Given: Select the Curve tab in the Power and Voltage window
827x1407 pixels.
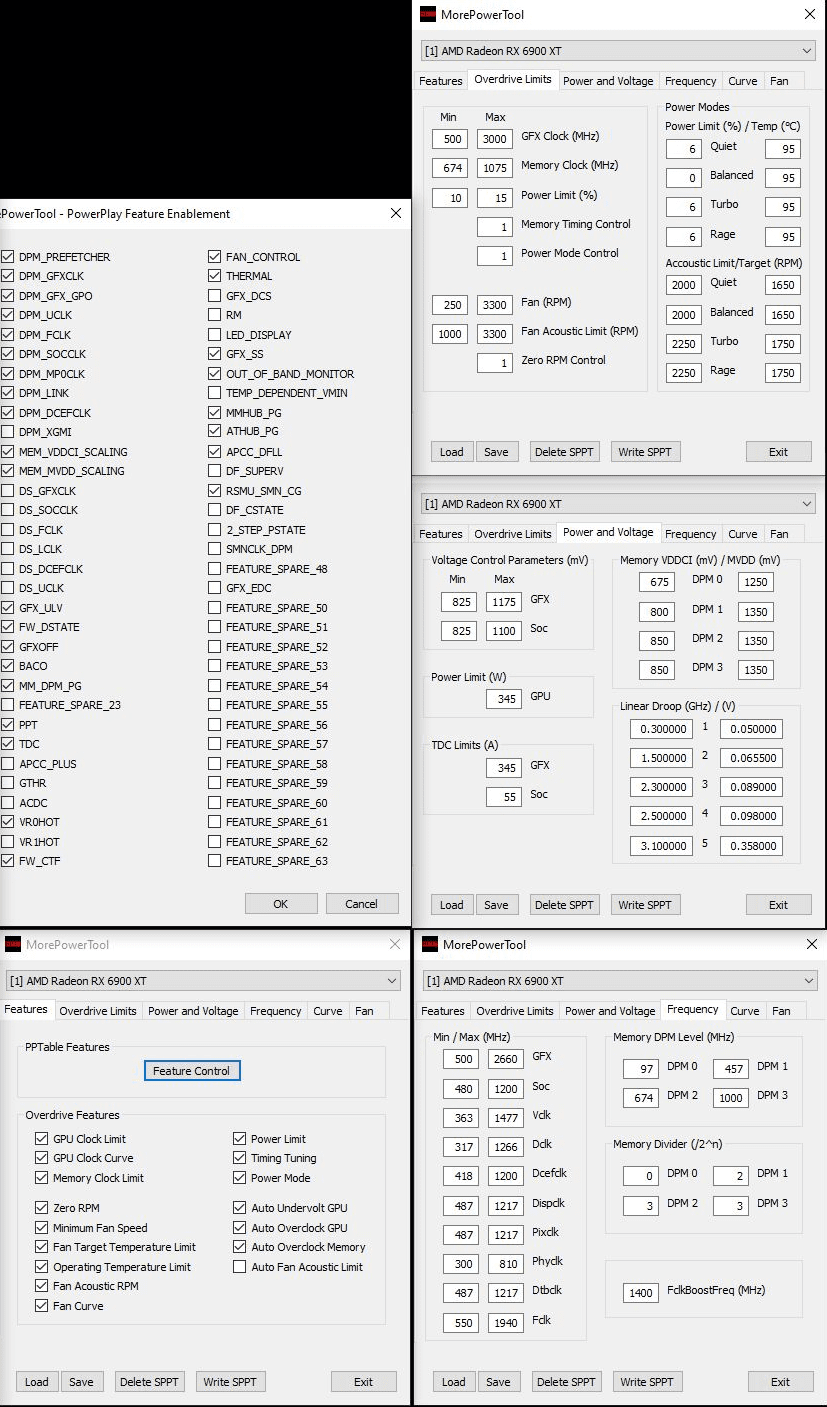Looking at the screenshot, I should (x=743, y=534).
